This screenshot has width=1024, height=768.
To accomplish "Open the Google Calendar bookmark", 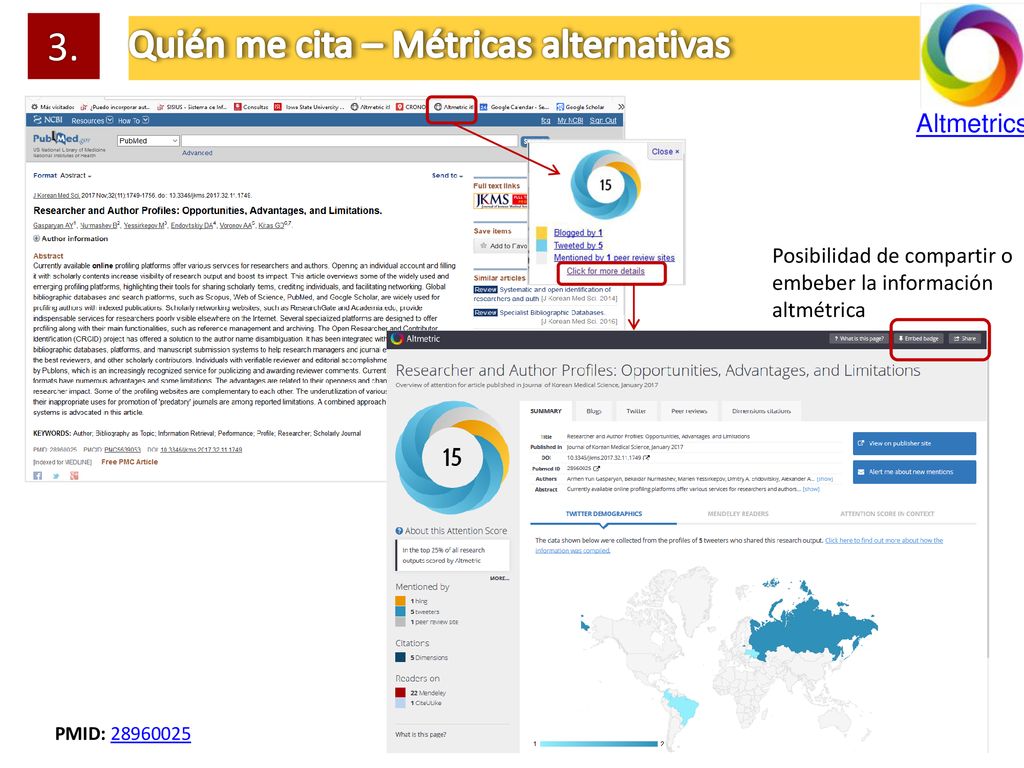I will tap(515, 106).
